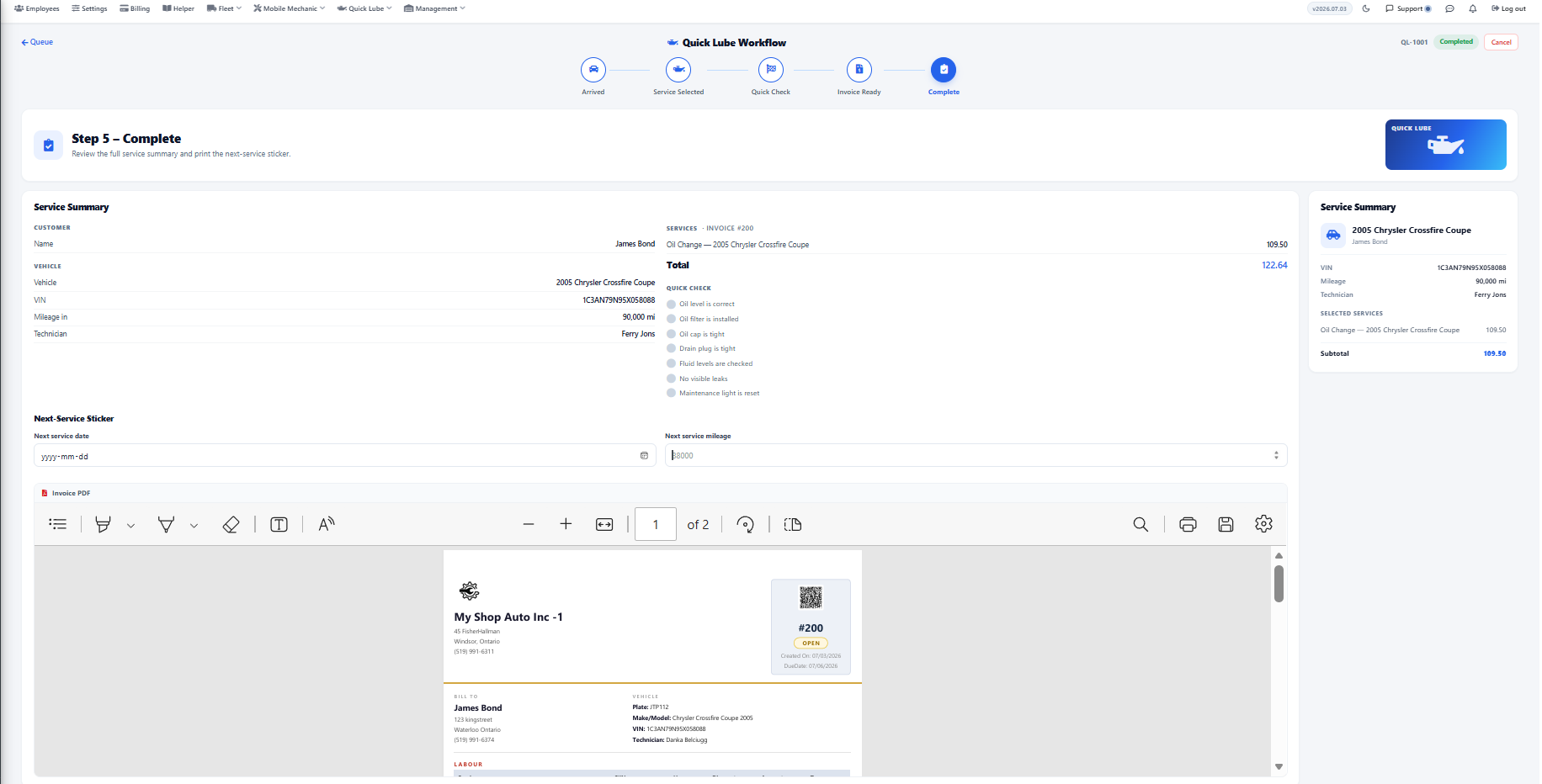Search within the invoice PDF

(1141, 524)
